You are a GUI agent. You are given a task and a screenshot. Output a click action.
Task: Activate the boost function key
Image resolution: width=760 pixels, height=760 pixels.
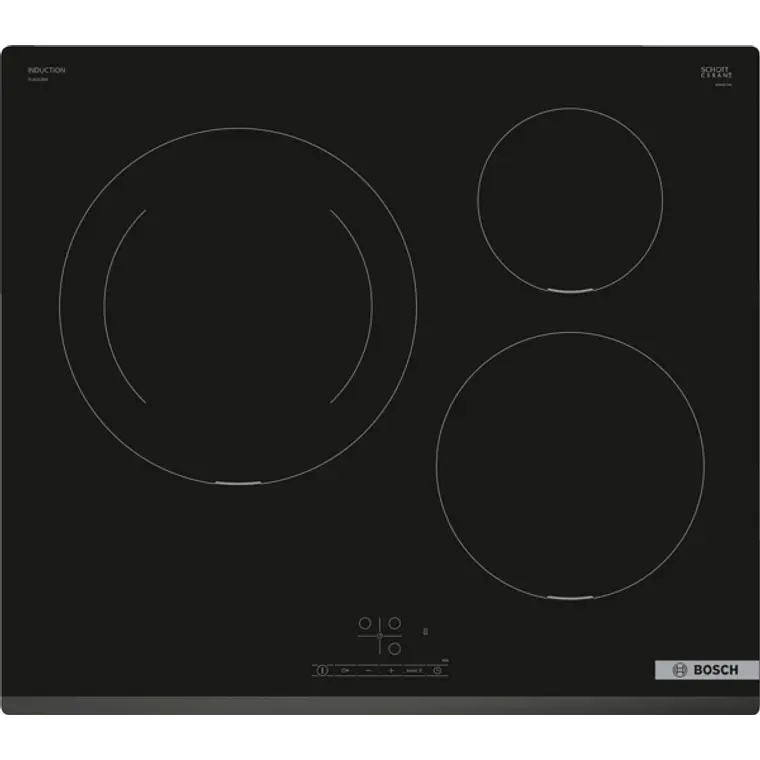[x=414, y=670]
